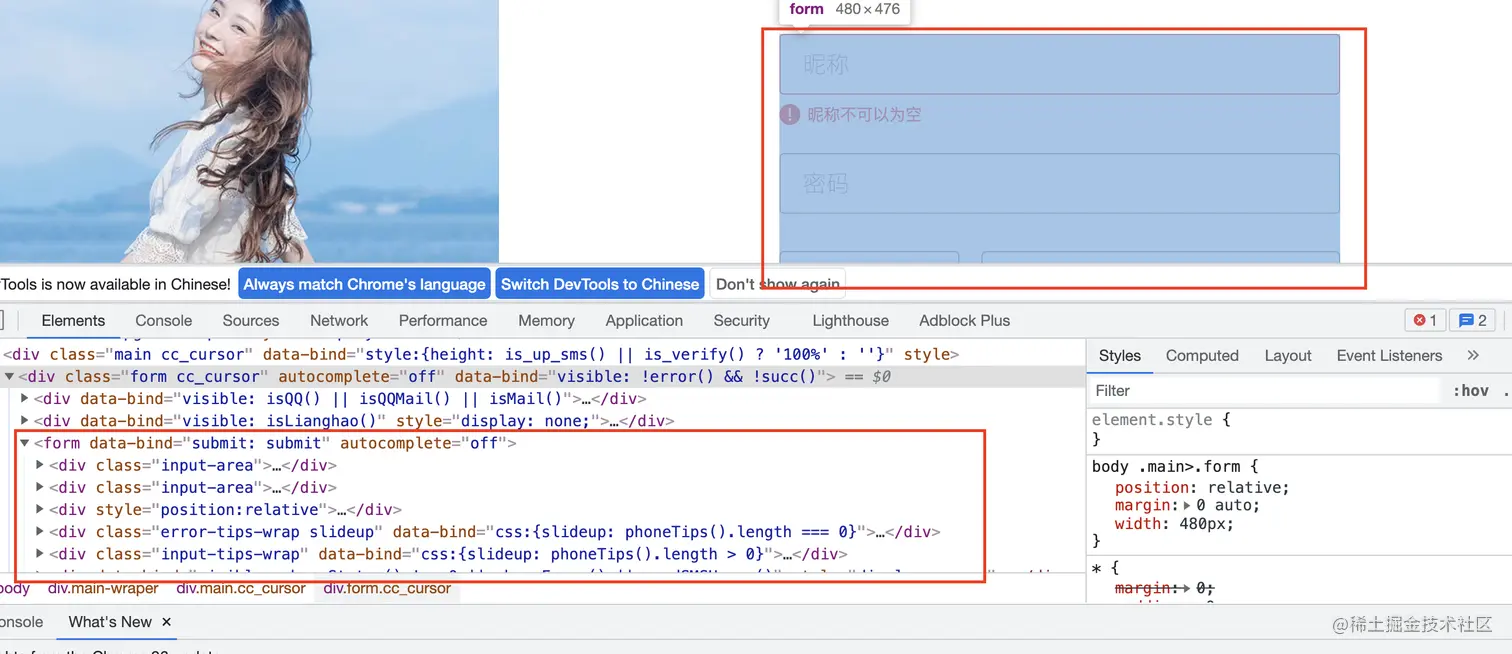Select the Performance tab

pyautogui.click(x=443, y=321)
